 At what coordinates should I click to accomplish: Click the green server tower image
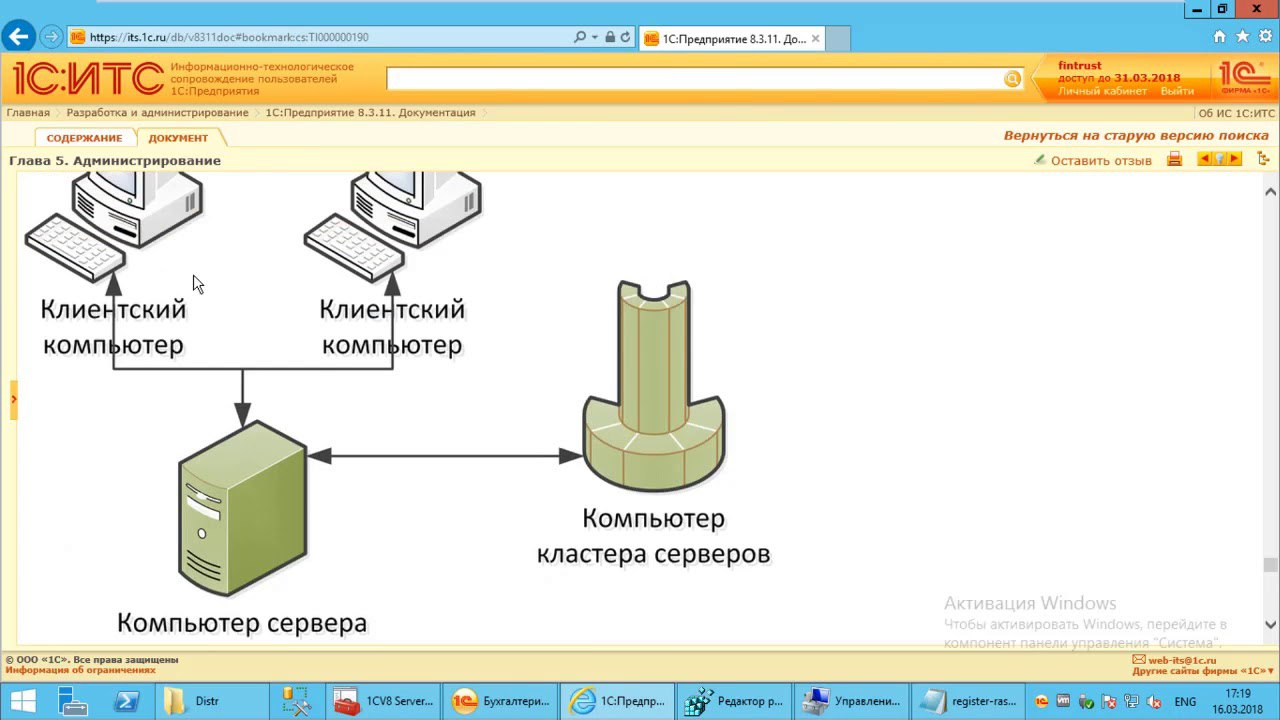(x=242, y=508)
